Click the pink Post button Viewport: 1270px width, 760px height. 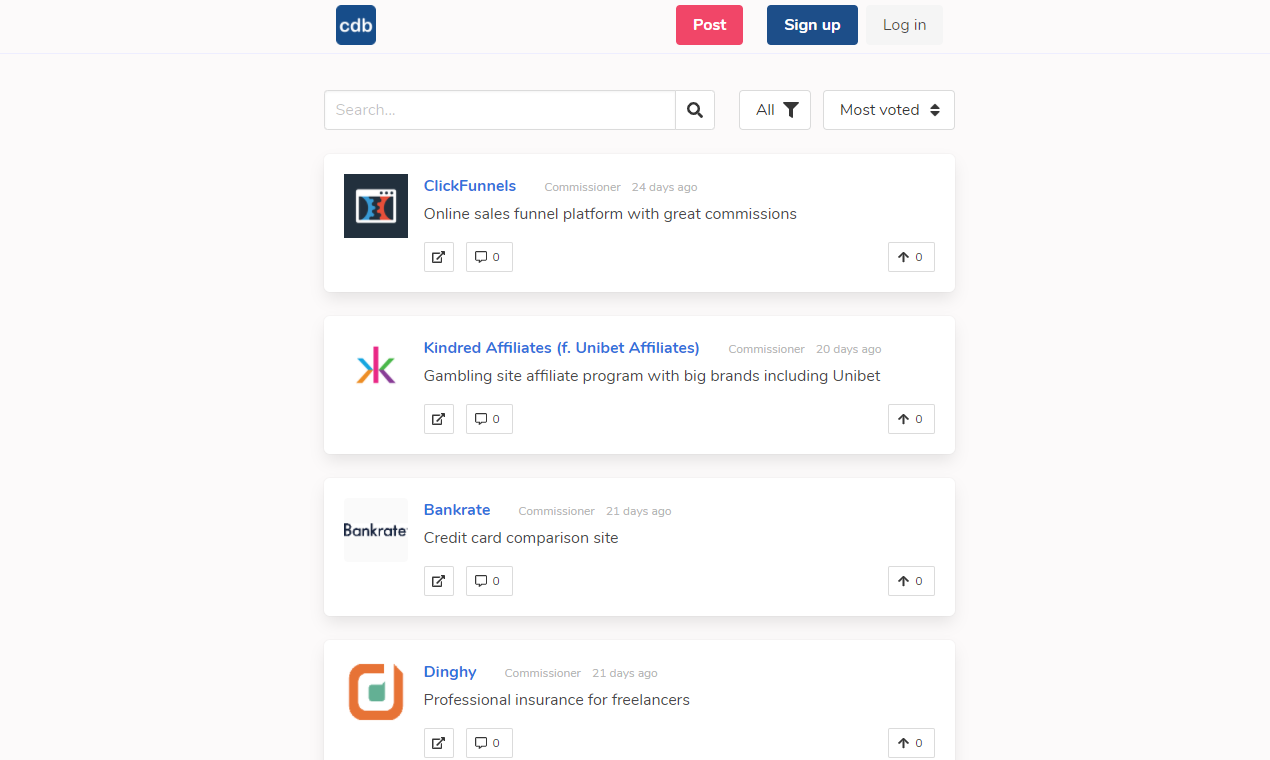(x=709, y=25)
